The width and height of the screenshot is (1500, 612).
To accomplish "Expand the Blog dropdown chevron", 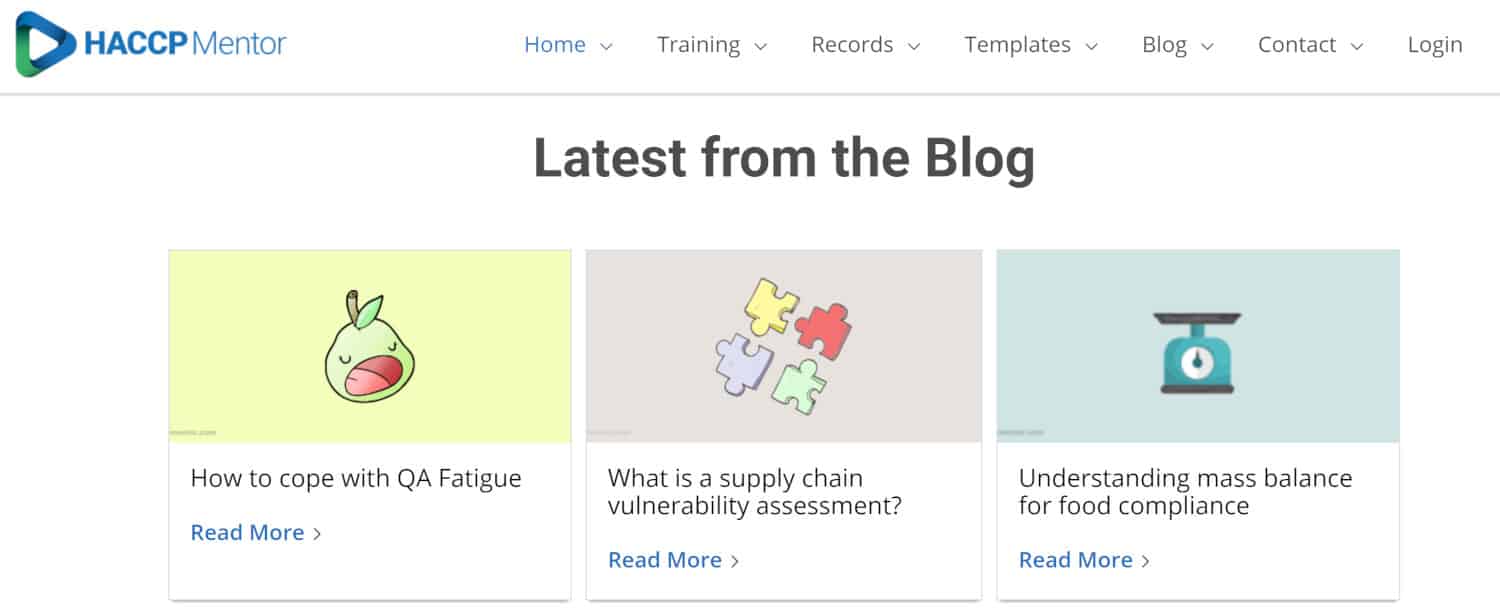I will [x=1207, y=46].
